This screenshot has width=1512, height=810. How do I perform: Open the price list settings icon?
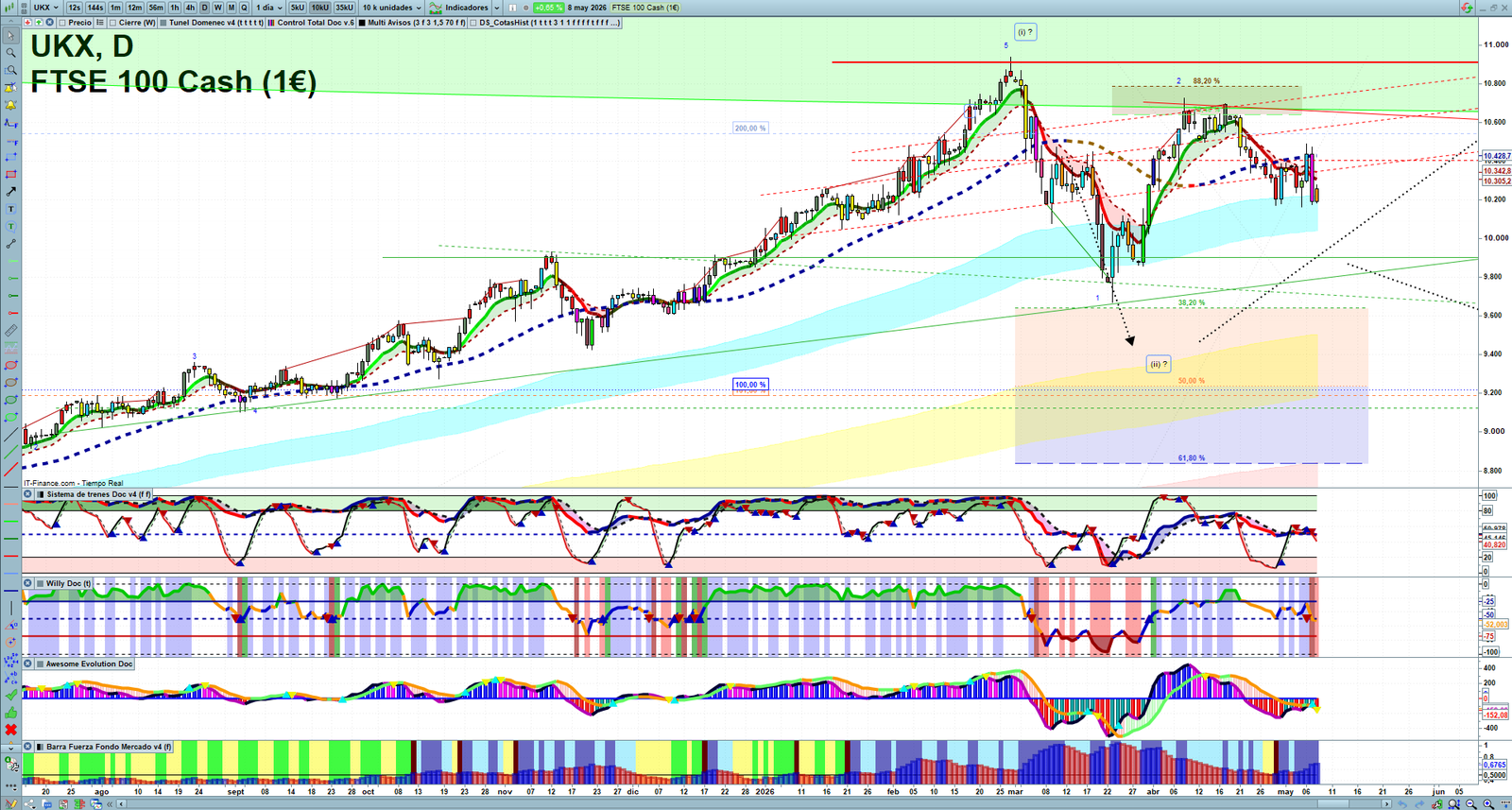(x=99, y=22)
